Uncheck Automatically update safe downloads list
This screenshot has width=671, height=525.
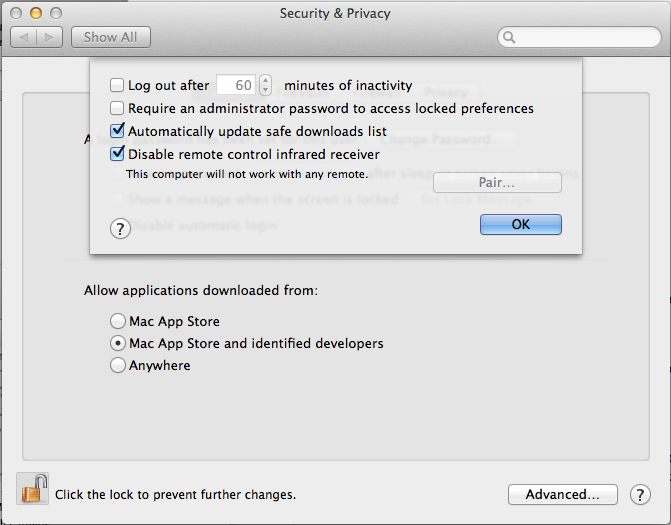click(x=117, y=131)
